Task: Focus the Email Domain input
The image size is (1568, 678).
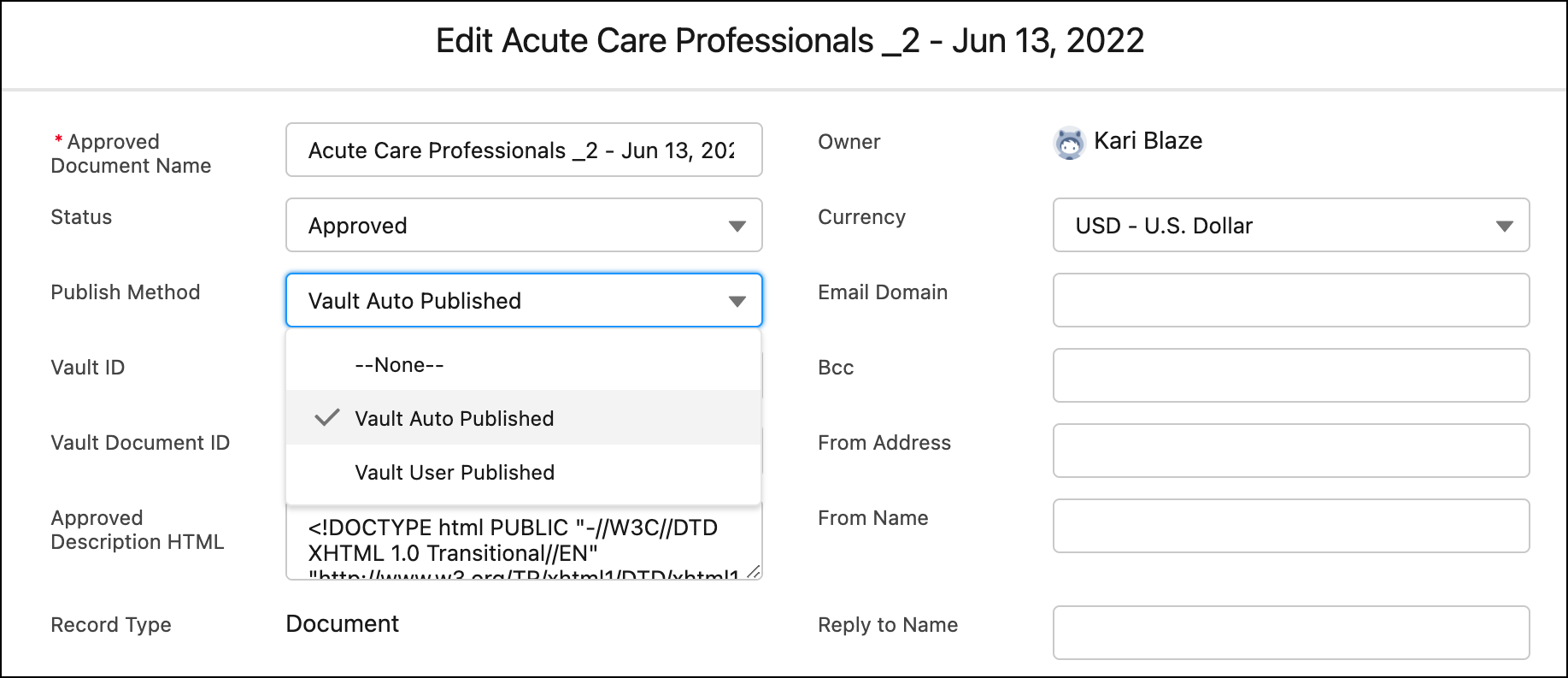Action: pyautogui.click(x=1290, y=300)
